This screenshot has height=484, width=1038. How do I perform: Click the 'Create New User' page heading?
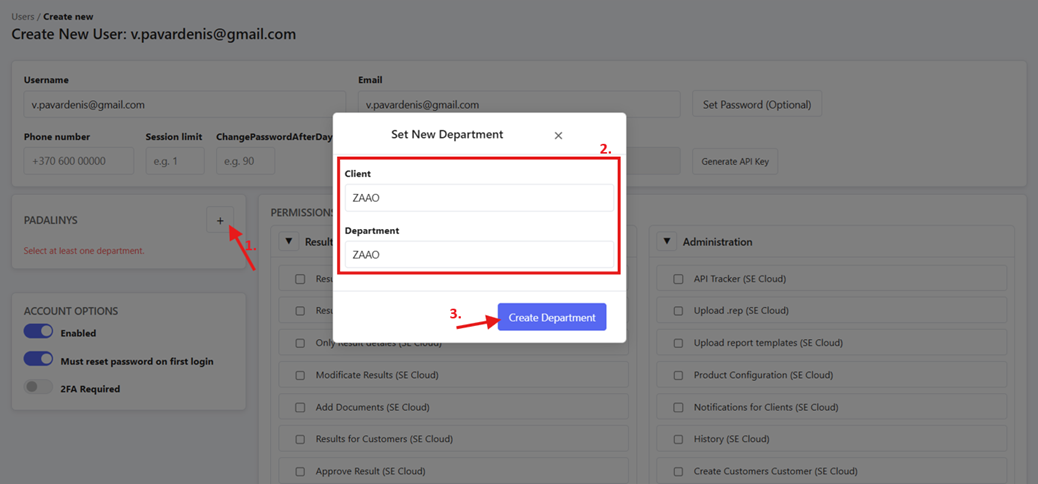click(154, 34)
